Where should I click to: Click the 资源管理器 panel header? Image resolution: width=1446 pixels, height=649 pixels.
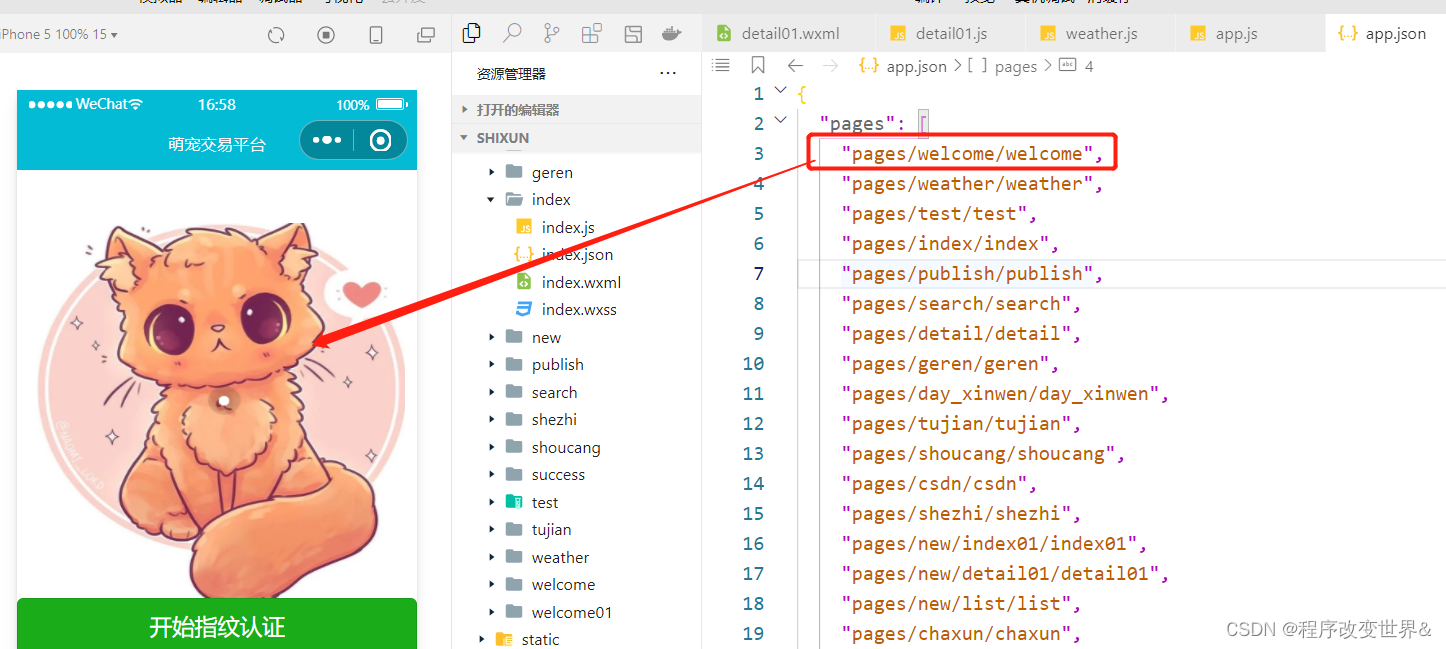[511, 74]
